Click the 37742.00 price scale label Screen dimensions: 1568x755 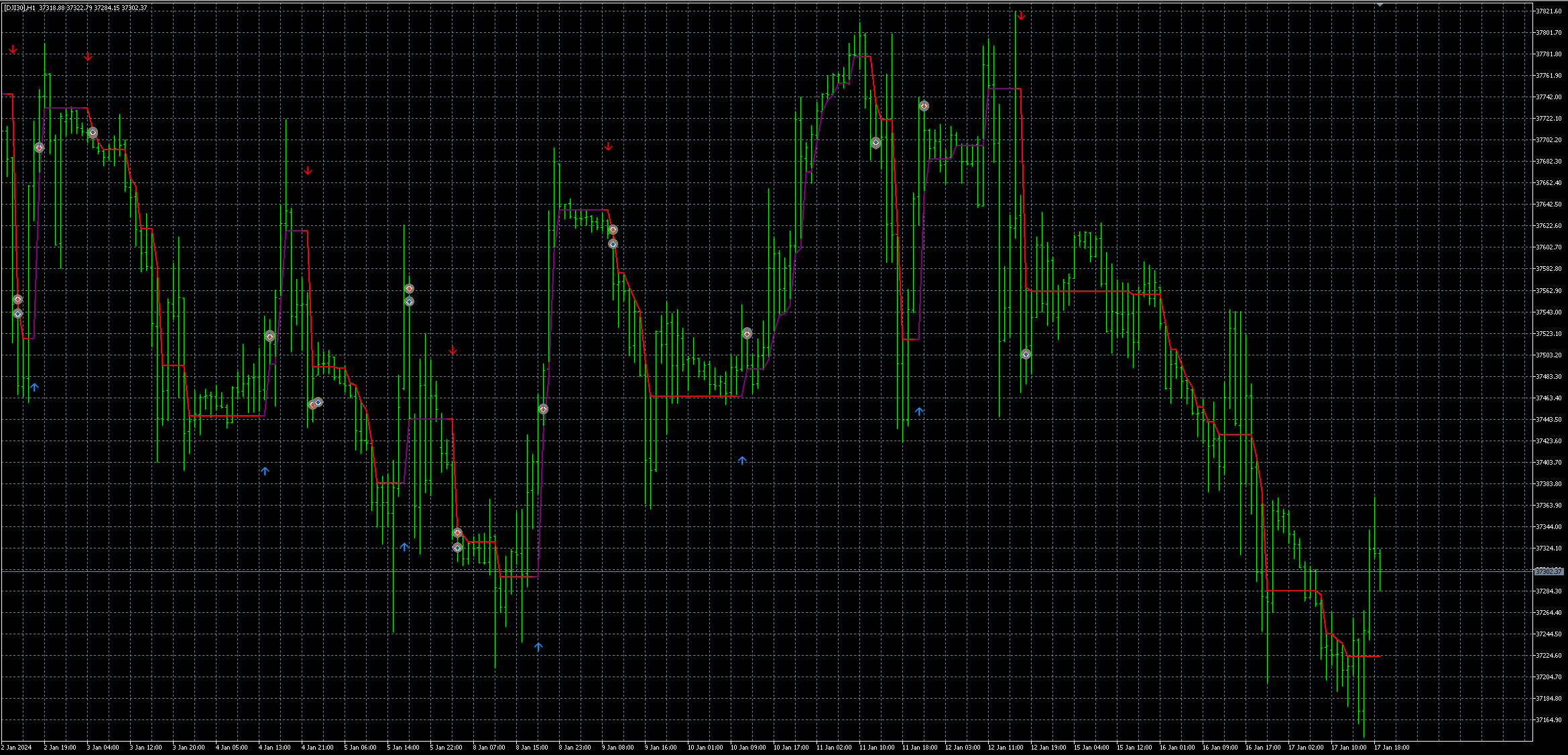tap(1549, 97)
